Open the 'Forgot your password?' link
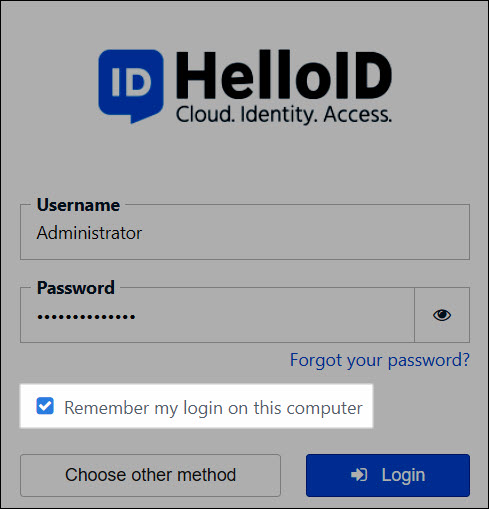 (380, 360)
